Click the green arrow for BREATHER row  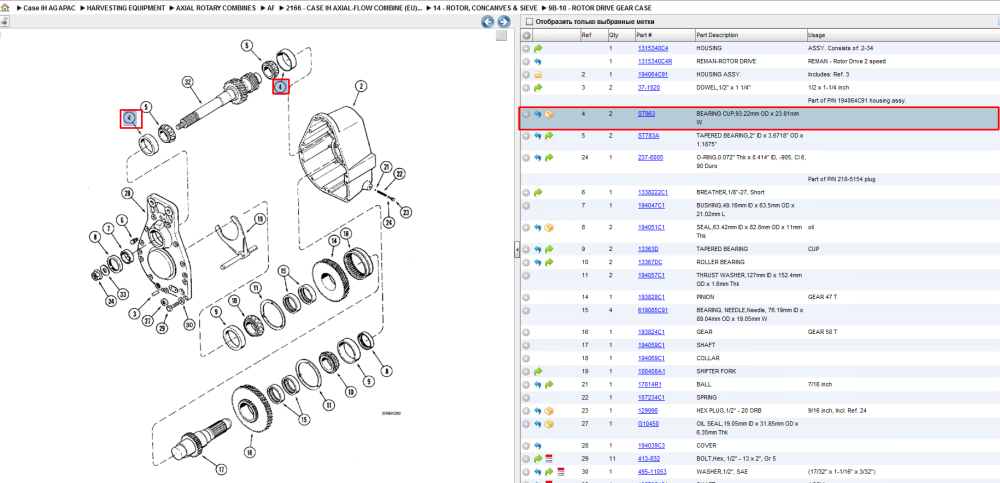click(x=538, y=192)
